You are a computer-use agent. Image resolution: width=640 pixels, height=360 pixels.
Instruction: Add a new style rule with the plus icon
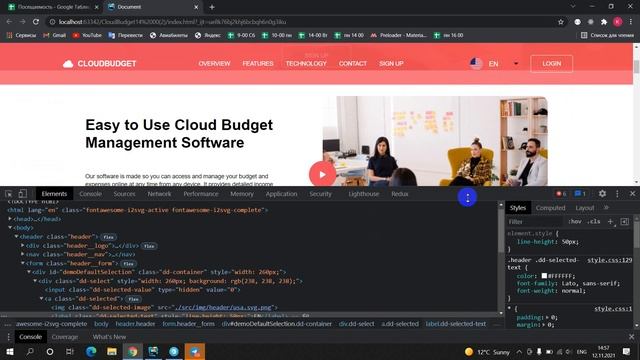click(x=610, y=221)
